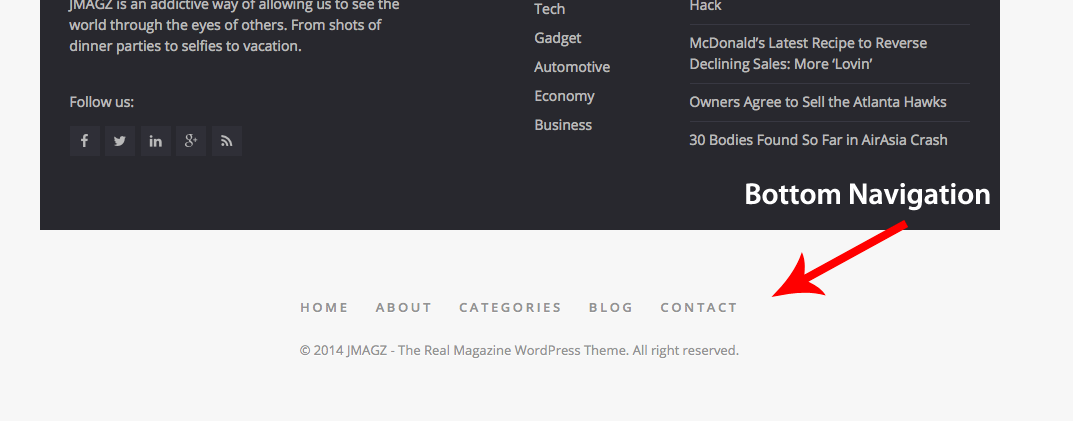The width and height of the screenshot is (1073, 421).
Task: Subscribe via the RSS feed icon
Action: click(227, 141)
